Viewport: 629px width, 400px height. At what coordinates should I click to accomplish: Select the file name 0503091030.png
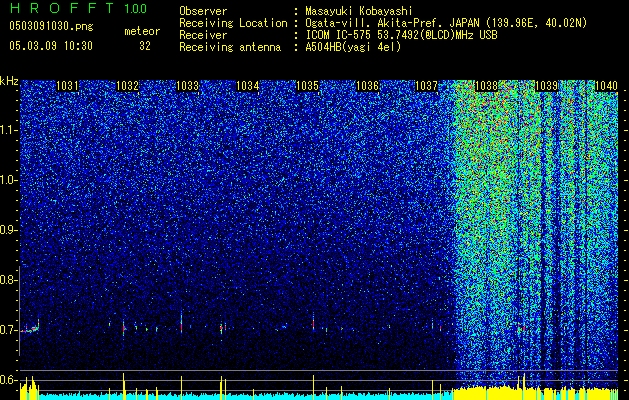(x=51, y=27)
